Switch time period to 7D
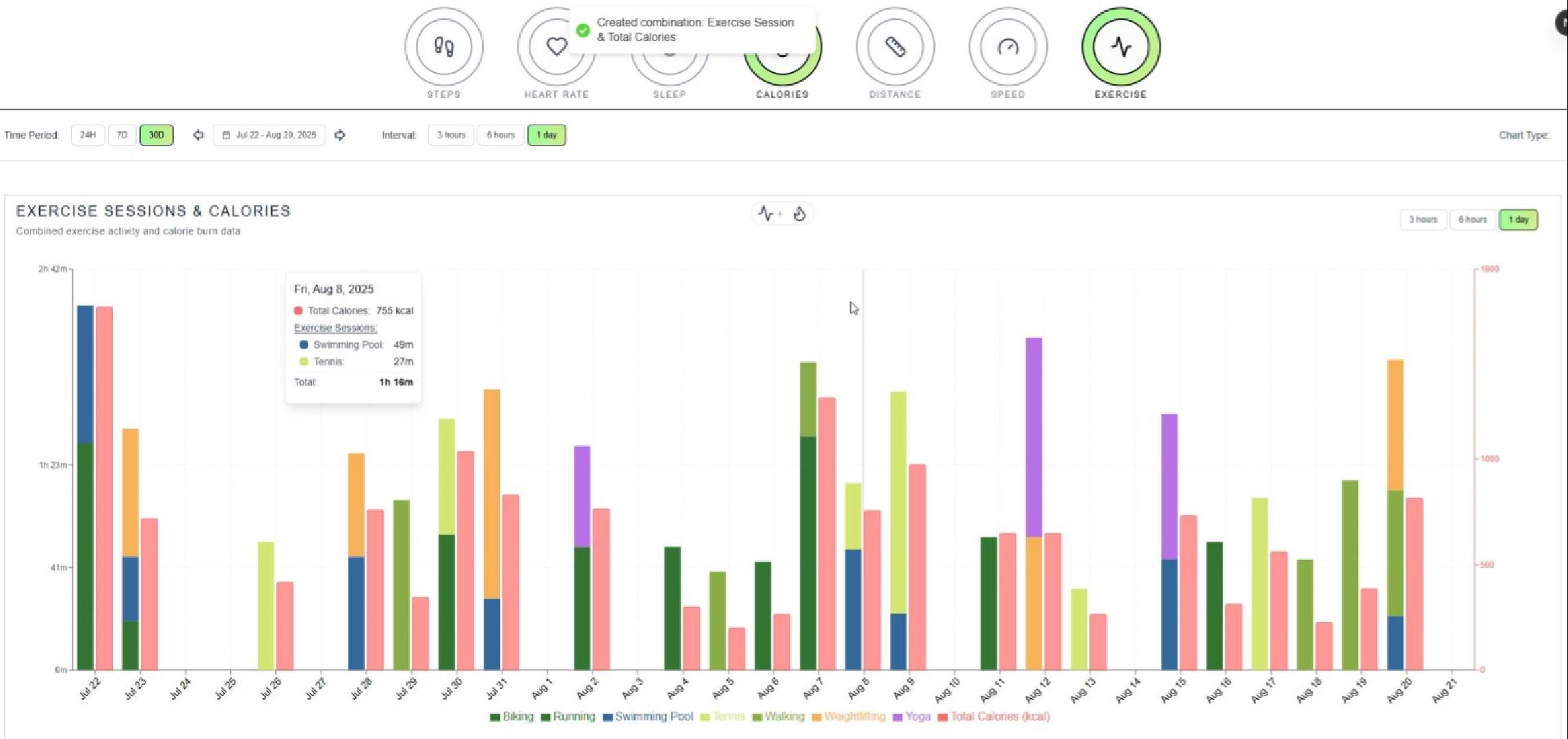 tap(122, 135)
